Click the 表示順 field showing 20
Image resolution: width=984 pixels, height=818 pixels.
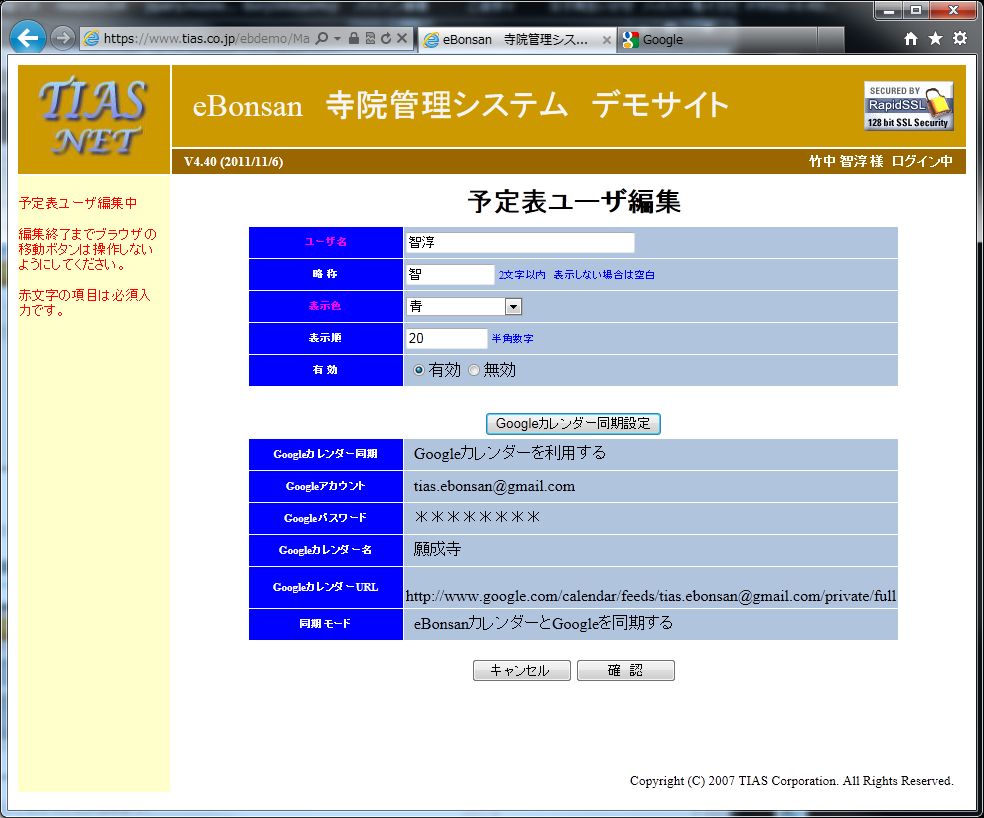point(446,338)
